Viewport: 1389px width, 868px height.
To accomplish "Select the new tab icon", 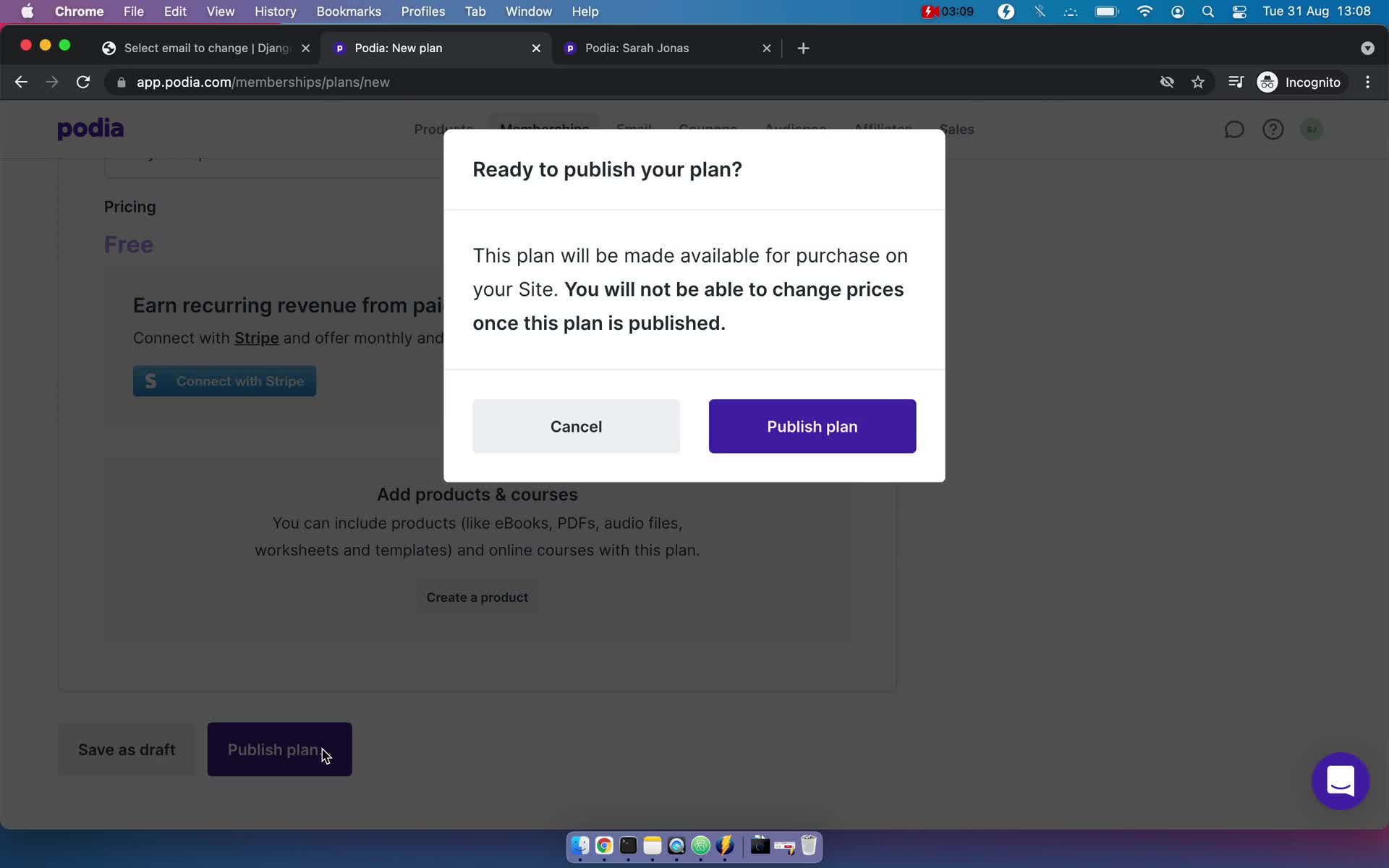I will (803, 48).
